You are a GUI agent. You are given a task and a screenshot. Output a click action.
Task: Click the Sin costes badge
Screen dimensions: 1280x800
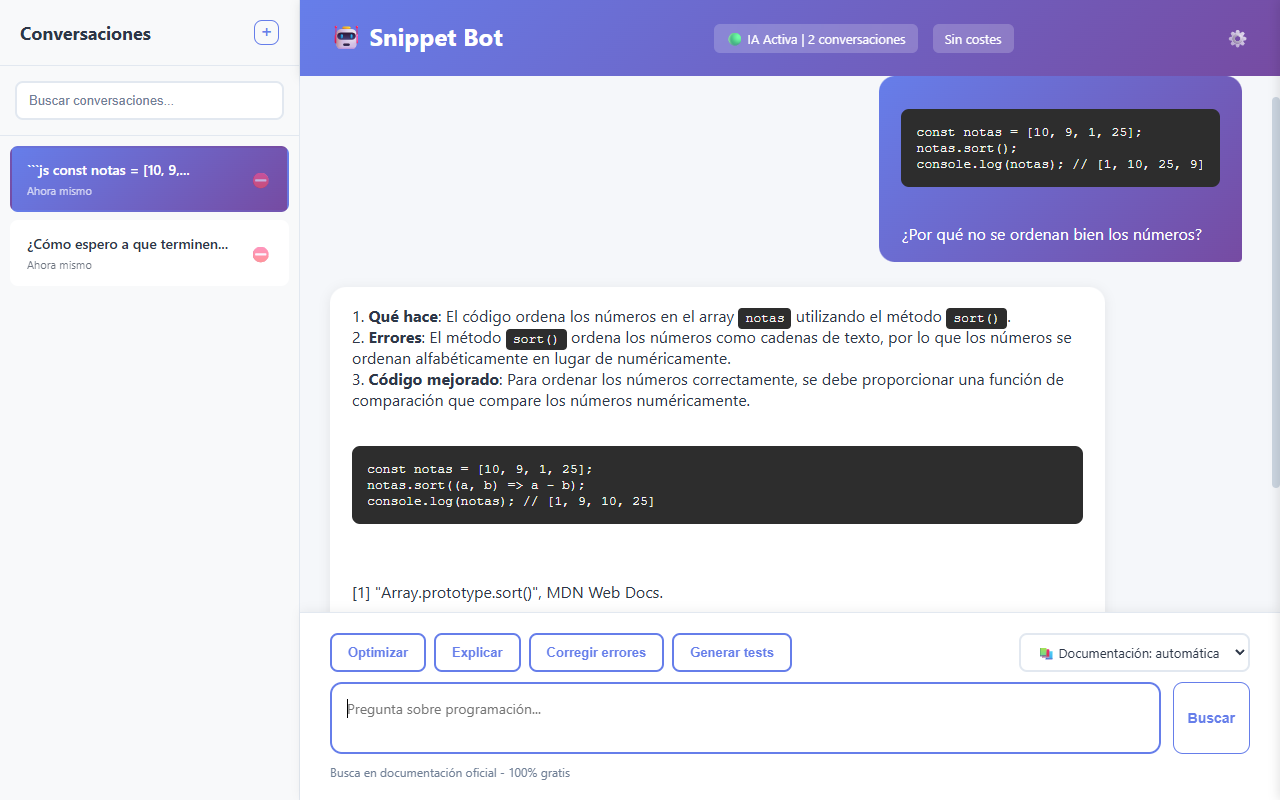coord(973,39)
